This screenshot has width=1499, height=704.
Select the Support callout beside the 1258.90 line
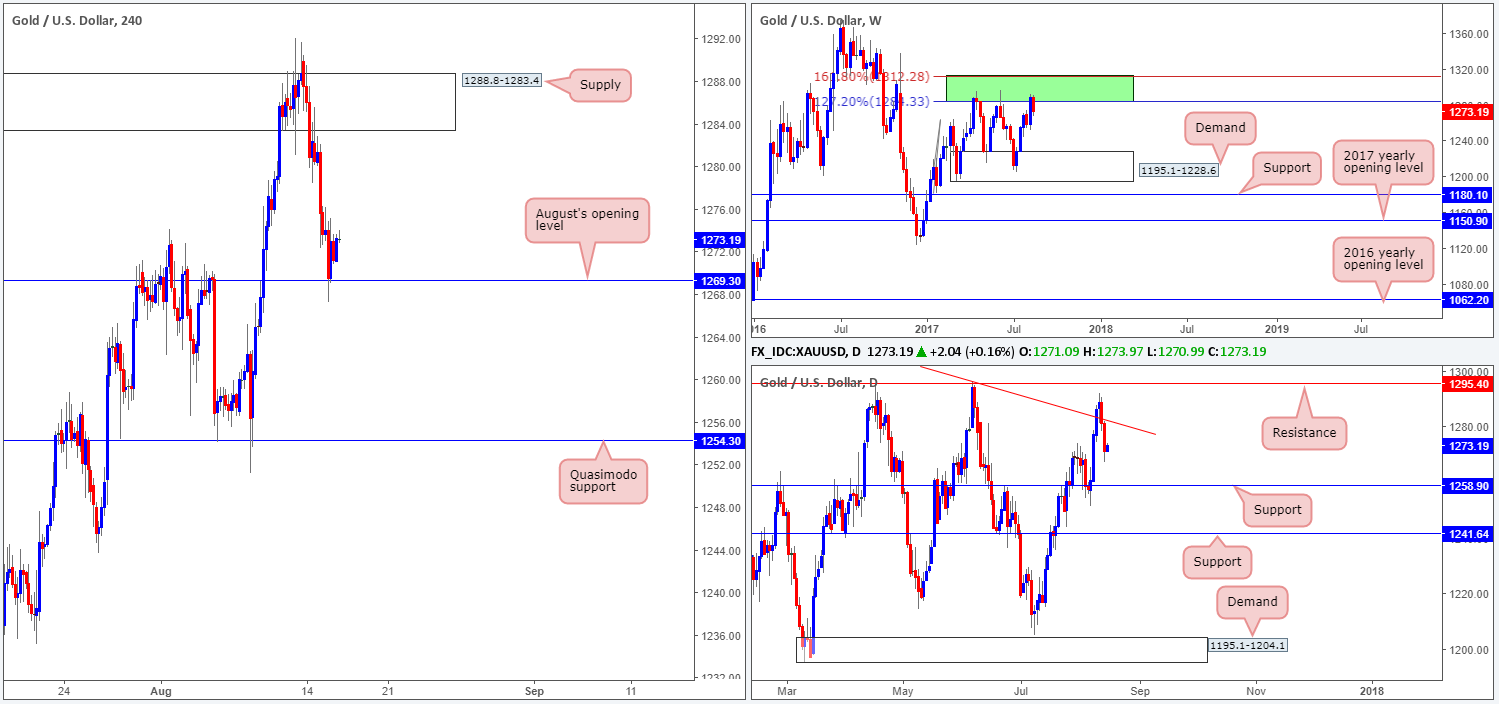point(1278,510)
